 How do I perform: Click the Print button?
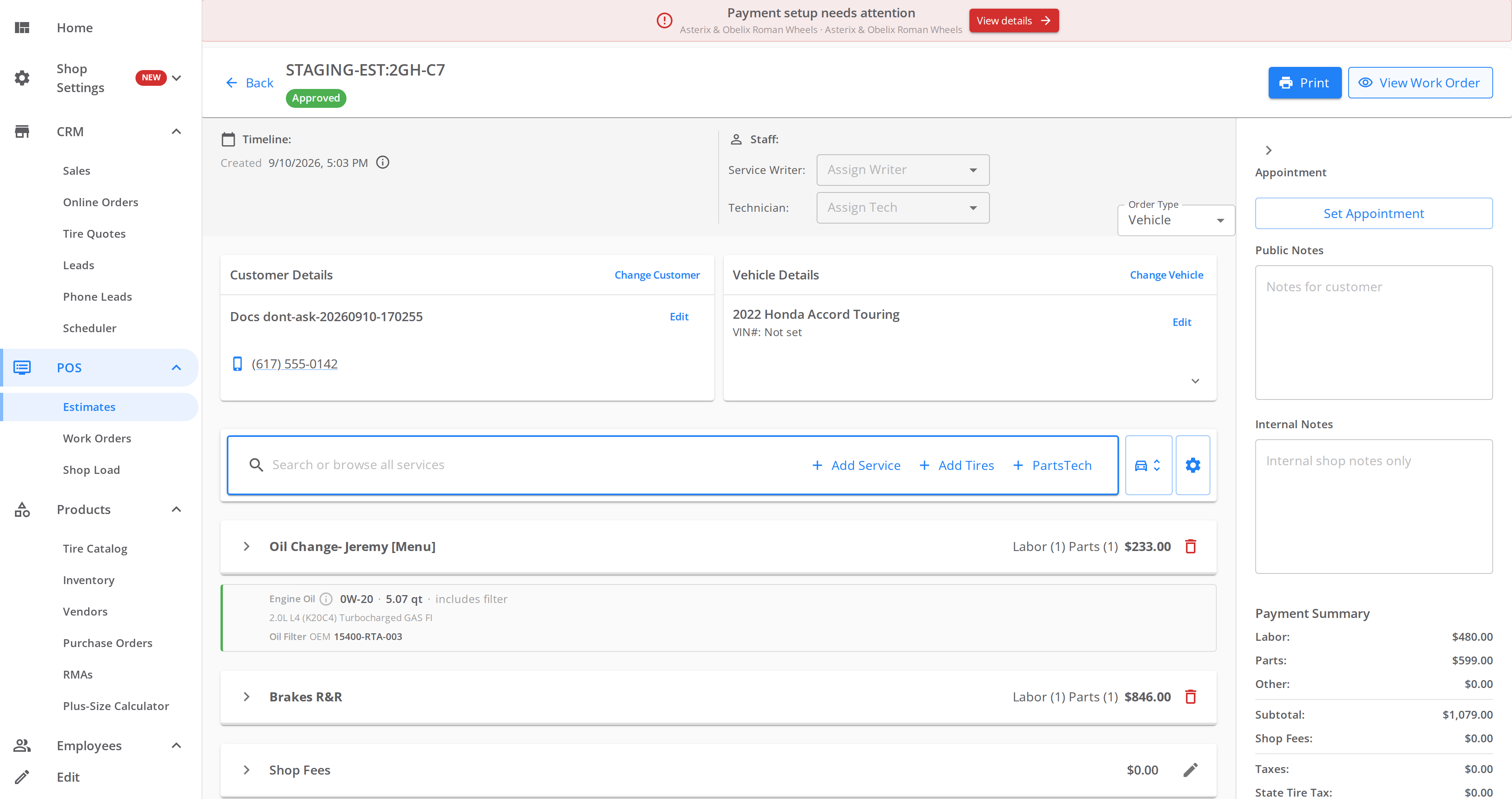(x=1304, y=83)
